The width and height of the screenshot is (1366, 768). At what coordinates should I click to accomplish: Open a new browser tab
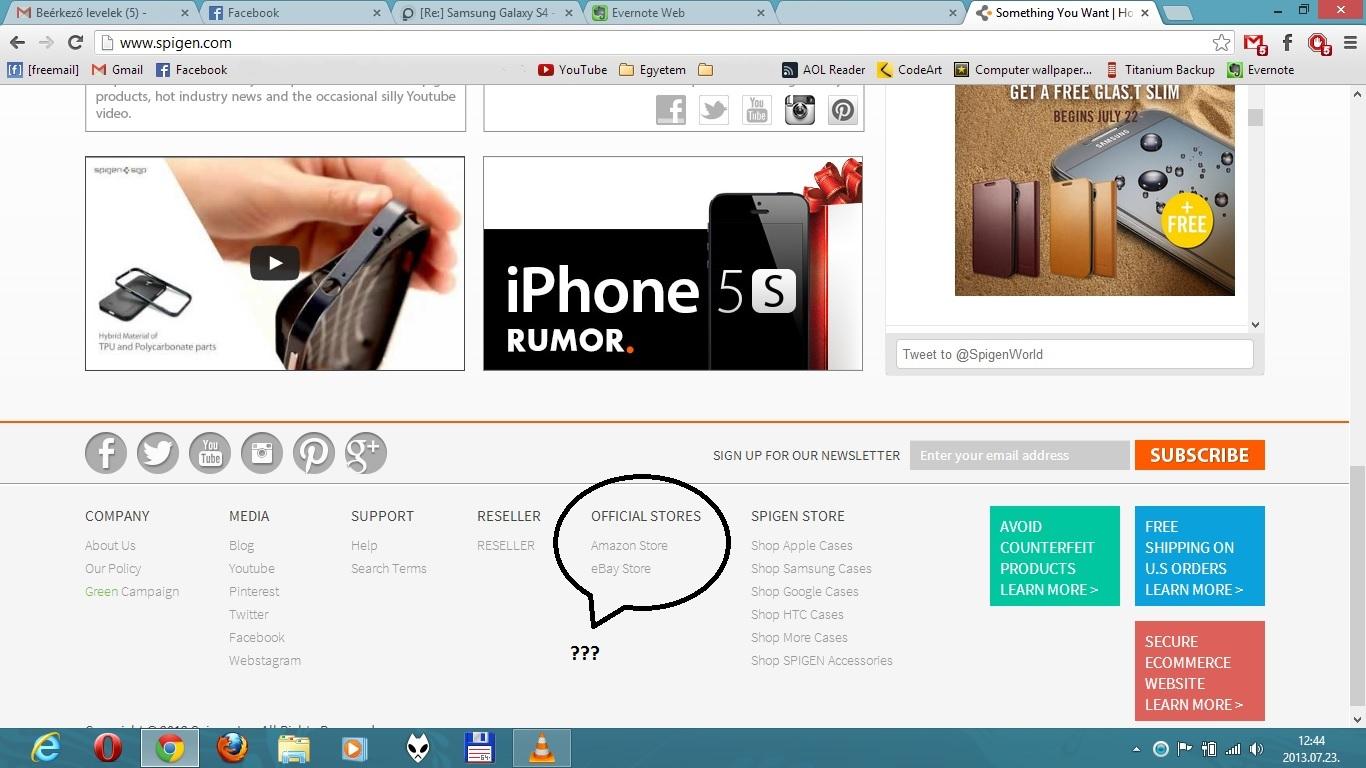point(1178,13)
